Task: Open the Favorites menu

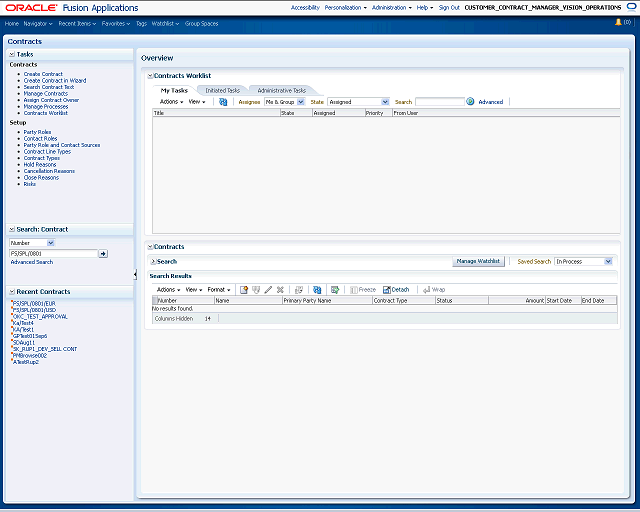Action: [116, 24]
